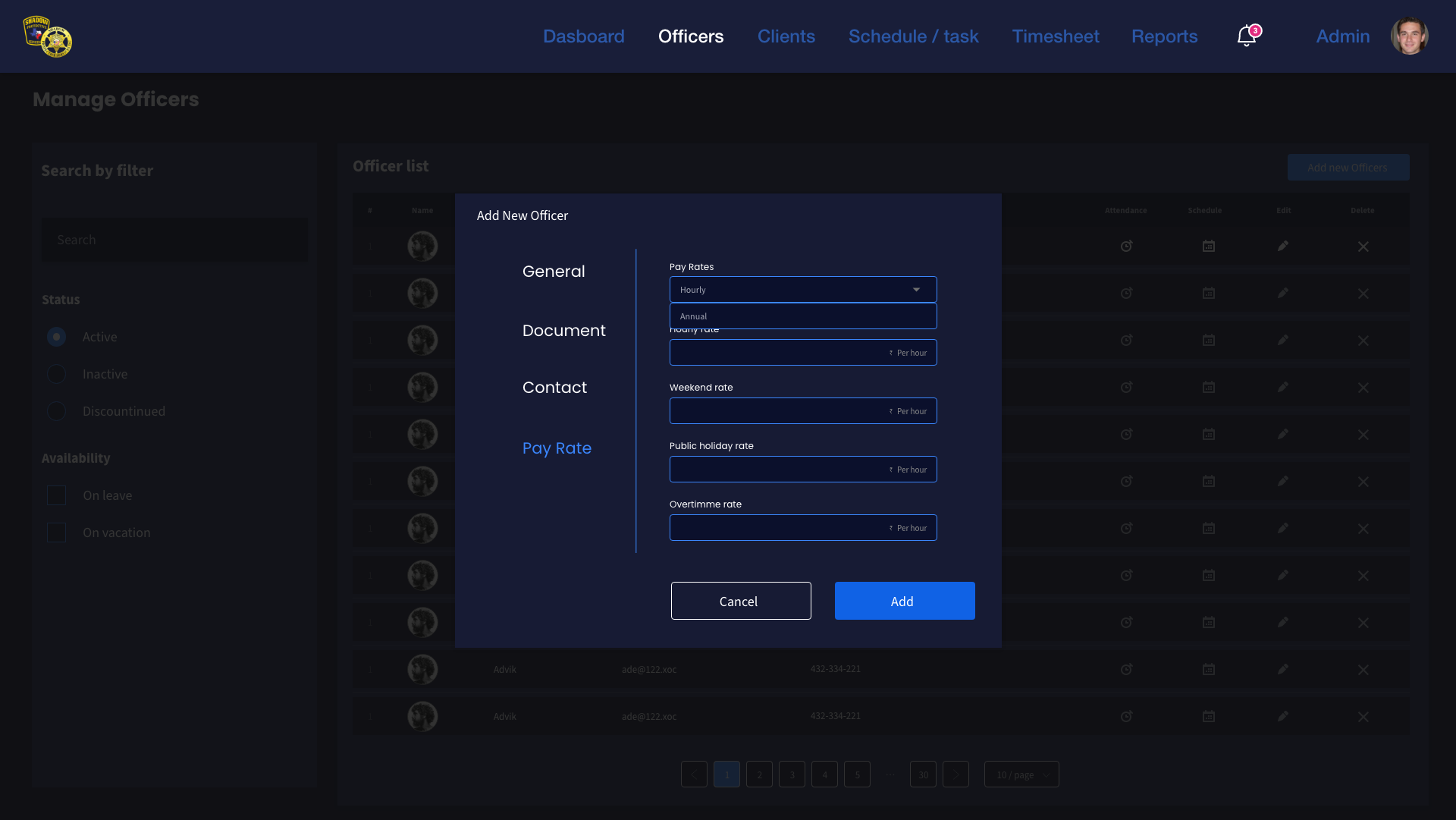Go to page 3 in pagination
The height and width of the screenshot is (820, 1456).
tap(792, 774)
